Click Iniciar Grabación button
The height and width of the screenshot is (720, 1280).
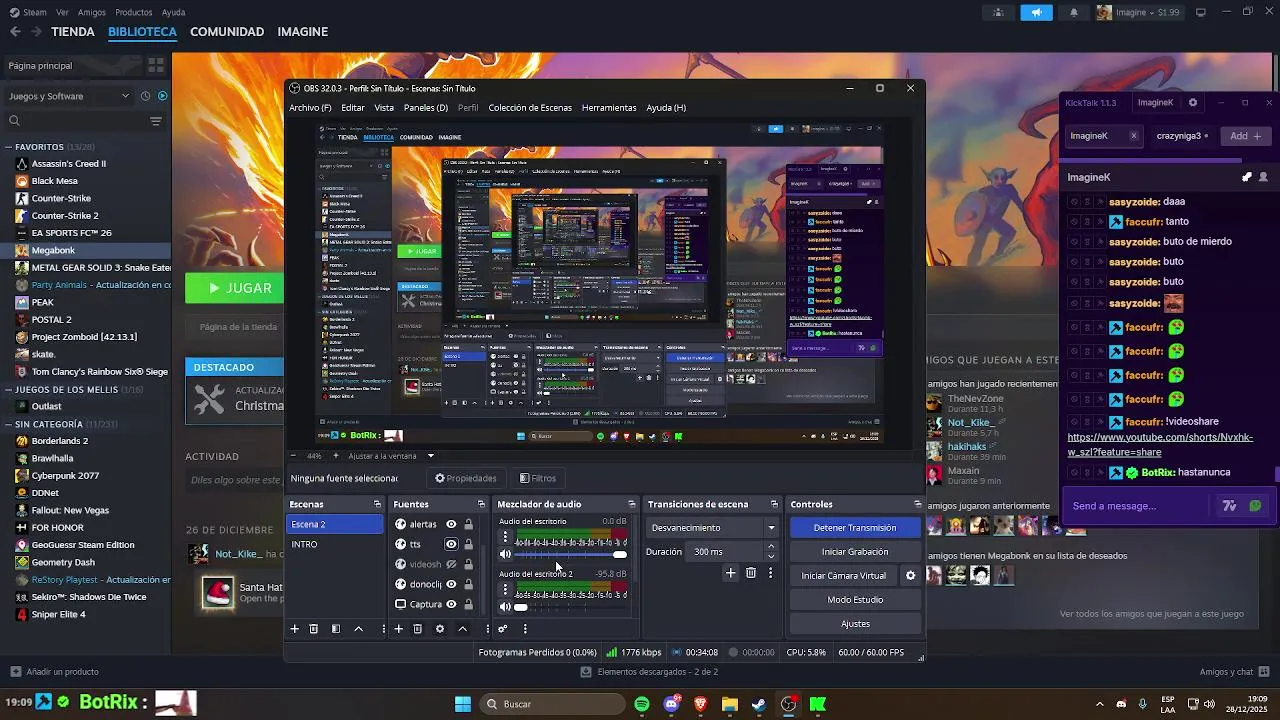(x=855, y=552)
